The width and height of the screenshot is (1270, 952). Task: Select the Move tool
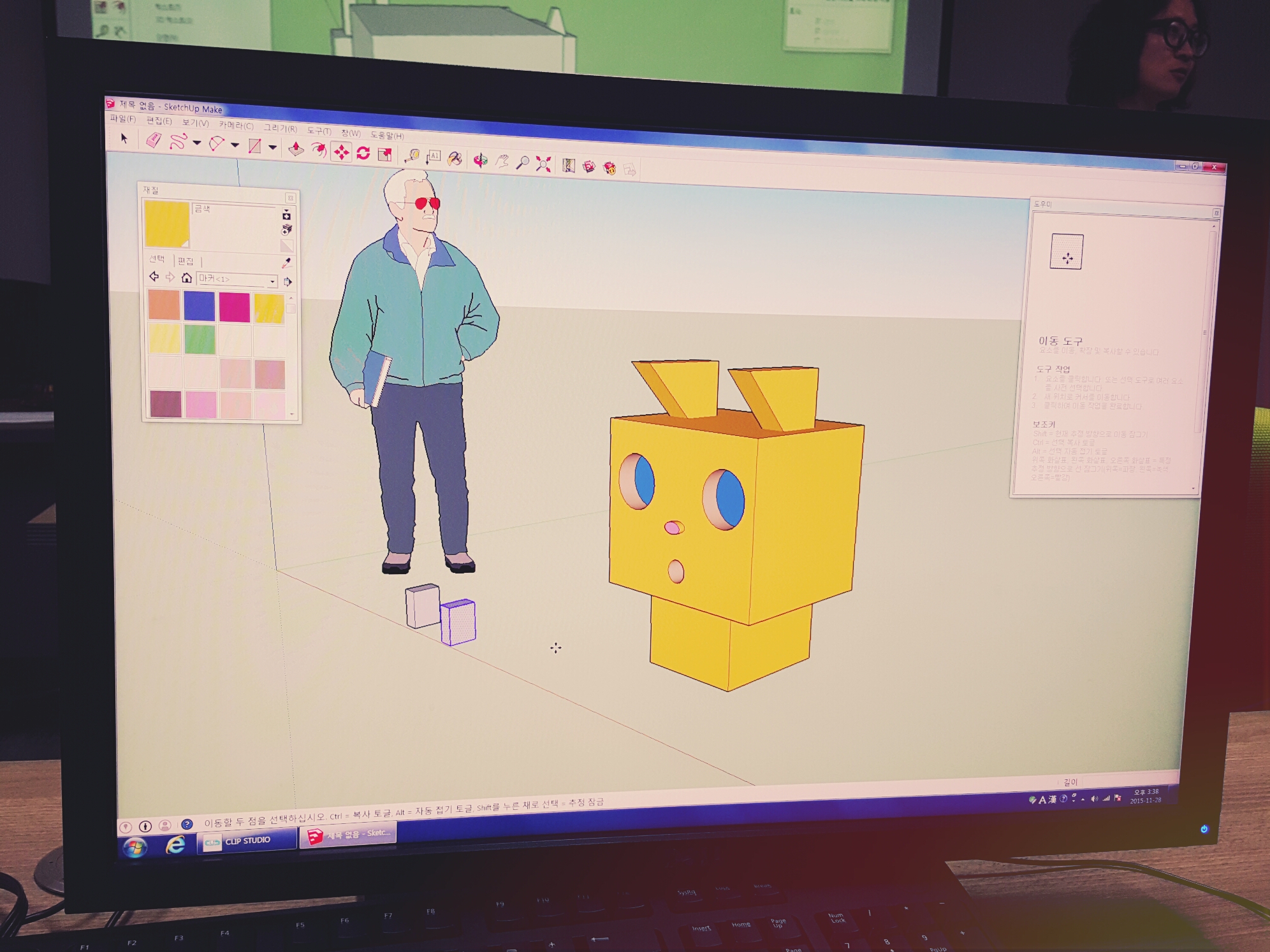coord(341,152)
